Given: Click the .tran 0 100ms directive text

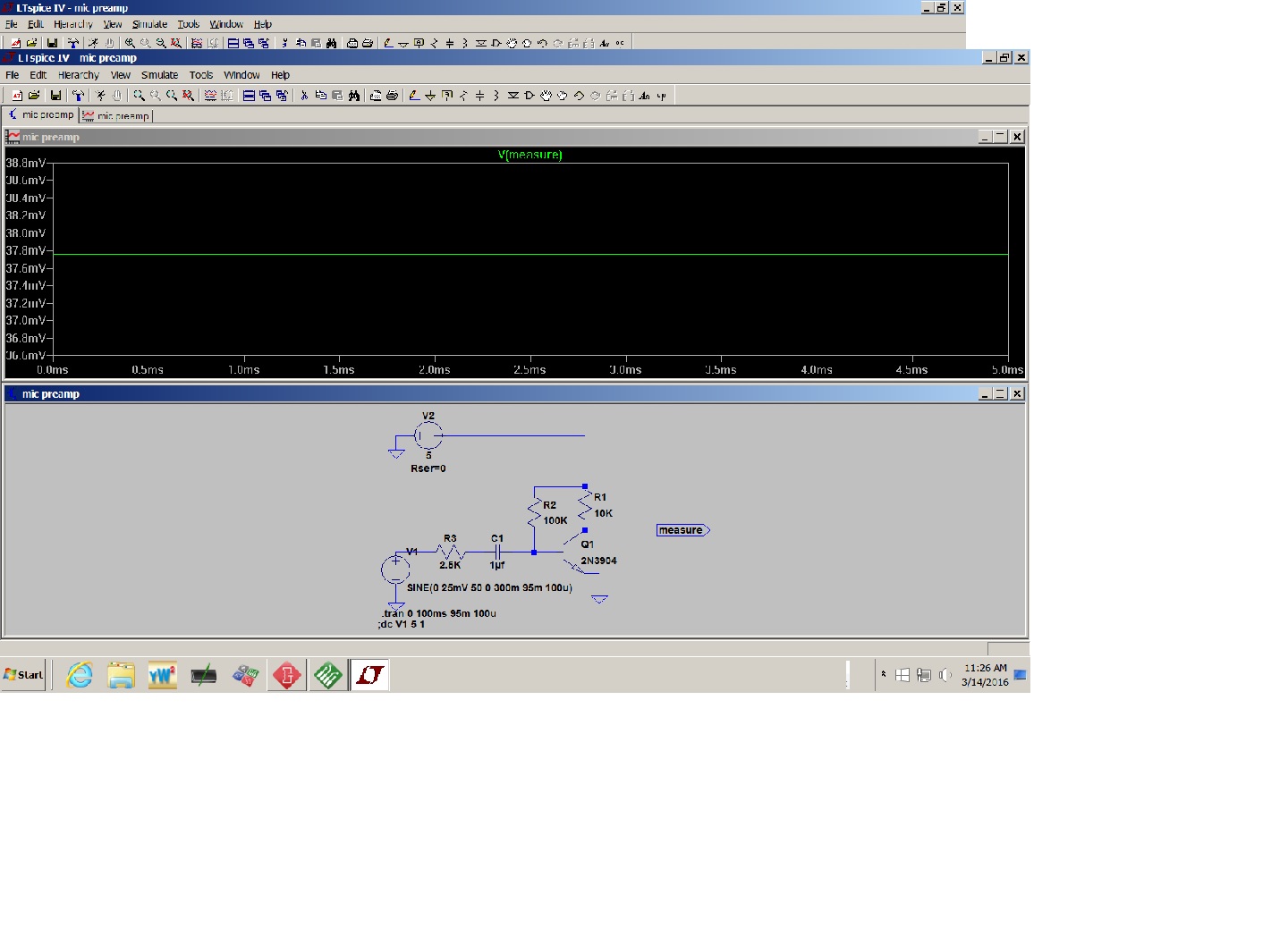Looking at the screenshot, I should 437,613.
